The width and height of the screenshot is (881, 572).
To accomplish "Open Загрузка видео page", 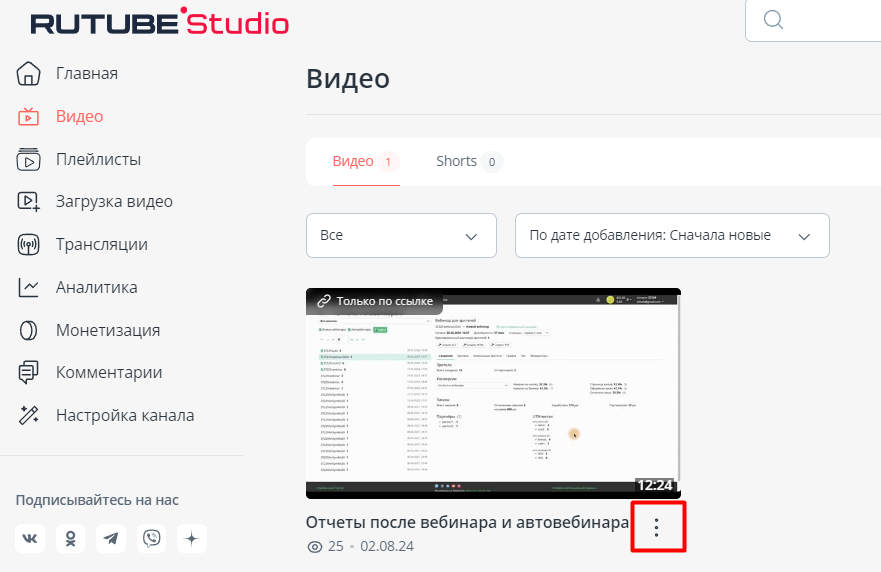I will coord(113,201).
